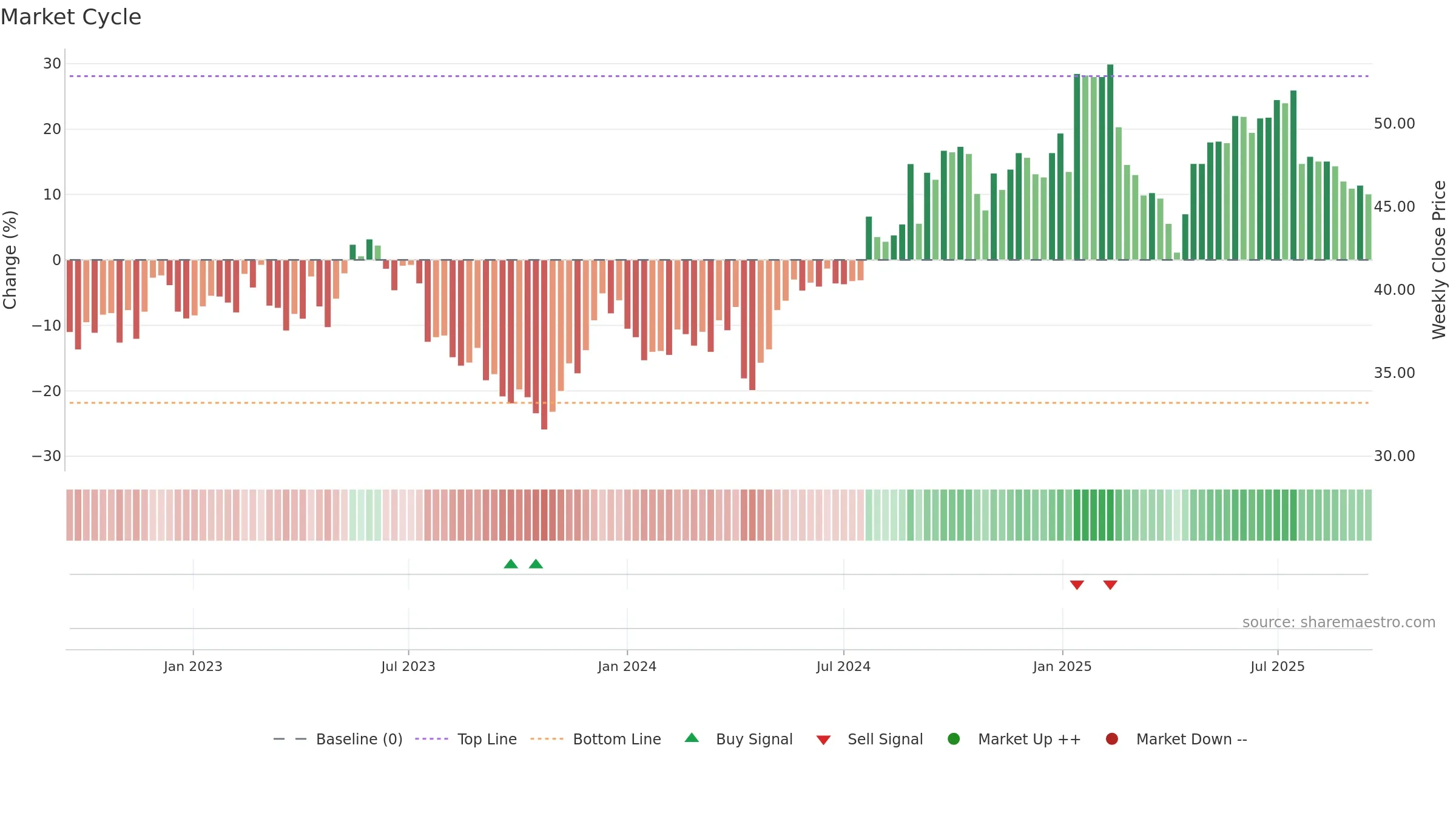Click the −30 tick on the left axis
This screenshot has width=1456, height=819.
47,456
